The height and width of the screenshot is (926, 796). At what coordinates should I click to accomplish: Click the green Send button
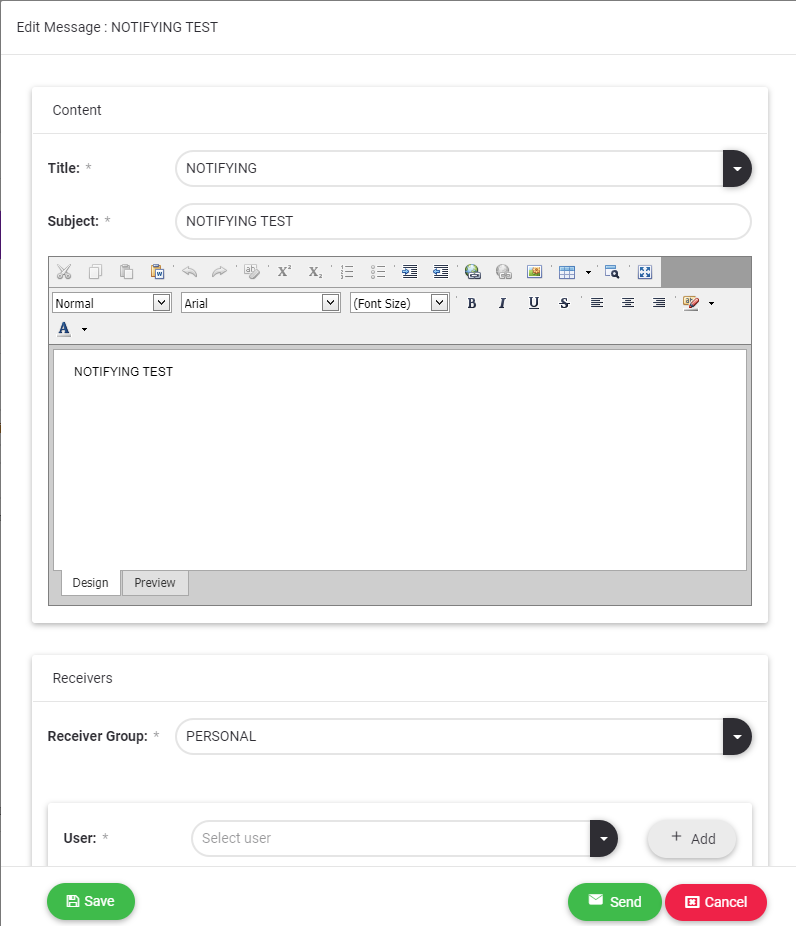click(x=614, y=902)
